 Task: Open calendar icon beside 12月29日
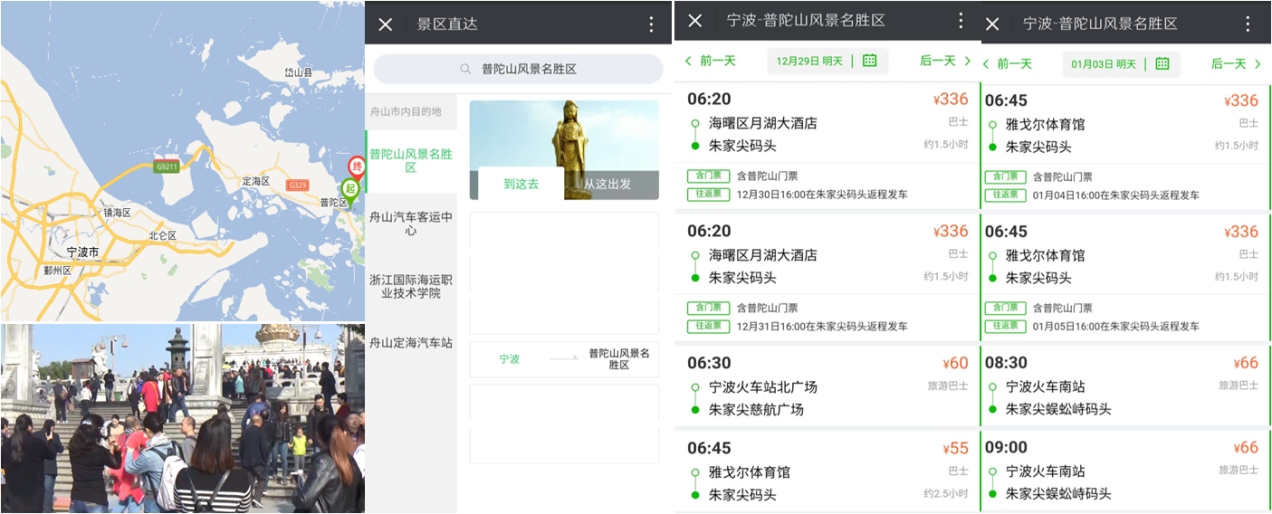pos(869,61)
